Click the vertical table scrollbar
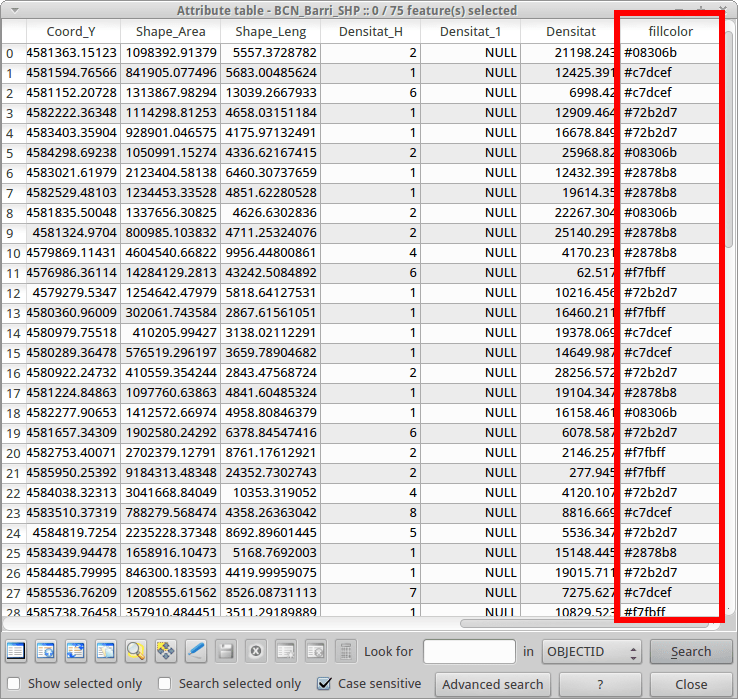Screen dimensions: 738x699 click(729, 300)
